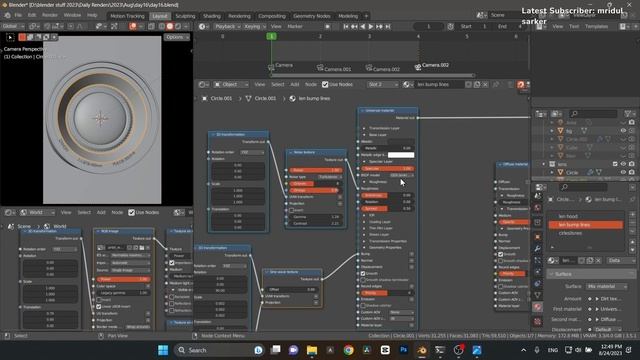This screenshot has height=360, width=640.
Task: Click the 3D viewport select box tool
Action: [x=10, y=38]
